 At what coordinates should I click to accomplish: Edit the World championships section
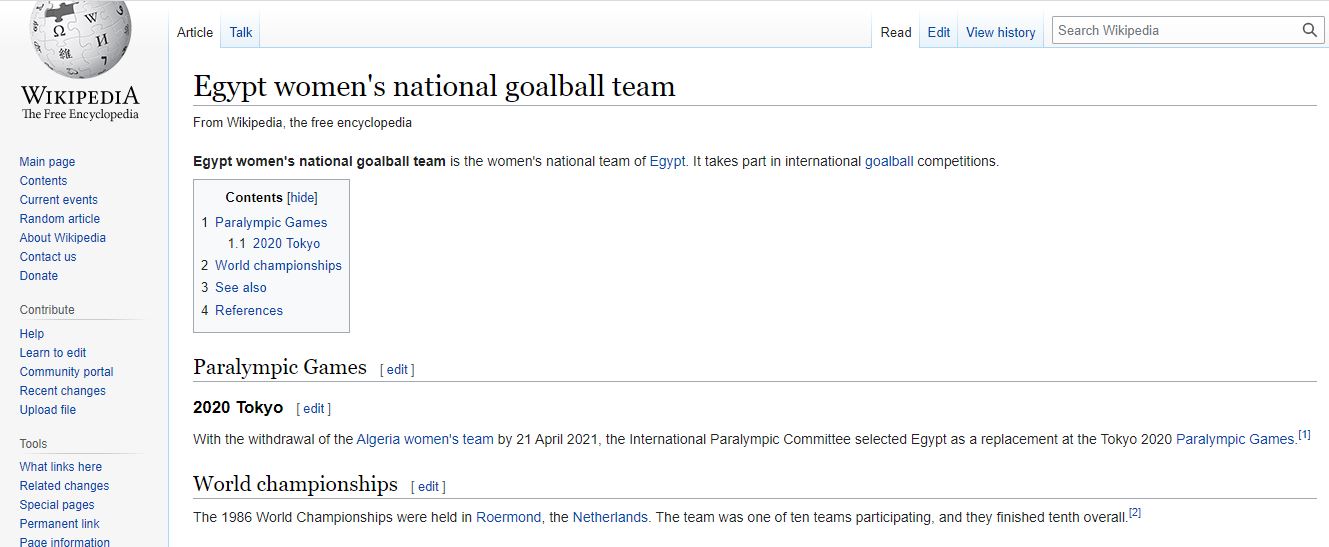[x=428, y=486]
